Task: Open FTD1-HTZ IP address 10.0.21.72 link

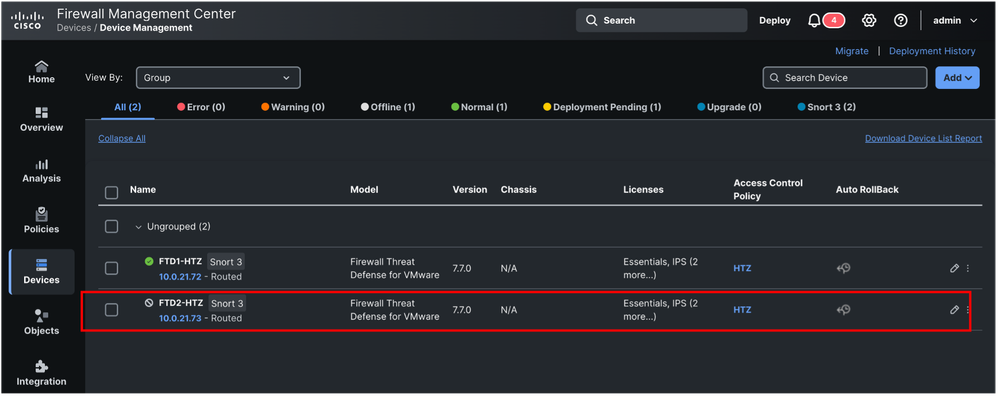Action: click(180, 277)
